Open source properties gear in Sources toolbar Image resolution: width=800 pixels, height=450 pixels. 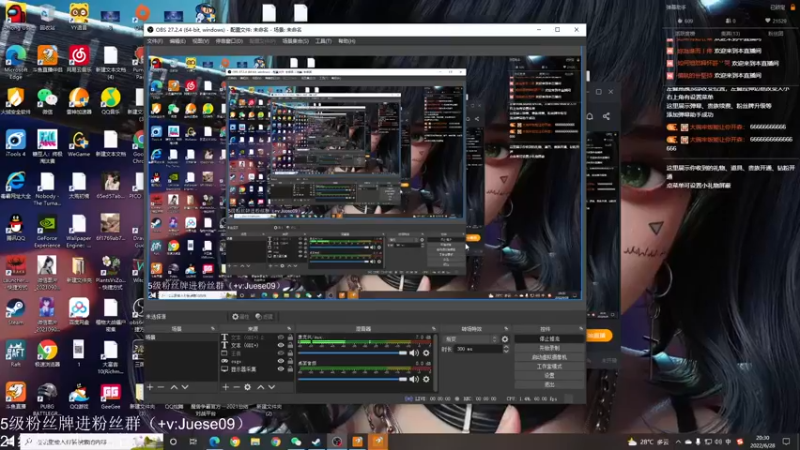pos(247,387)
